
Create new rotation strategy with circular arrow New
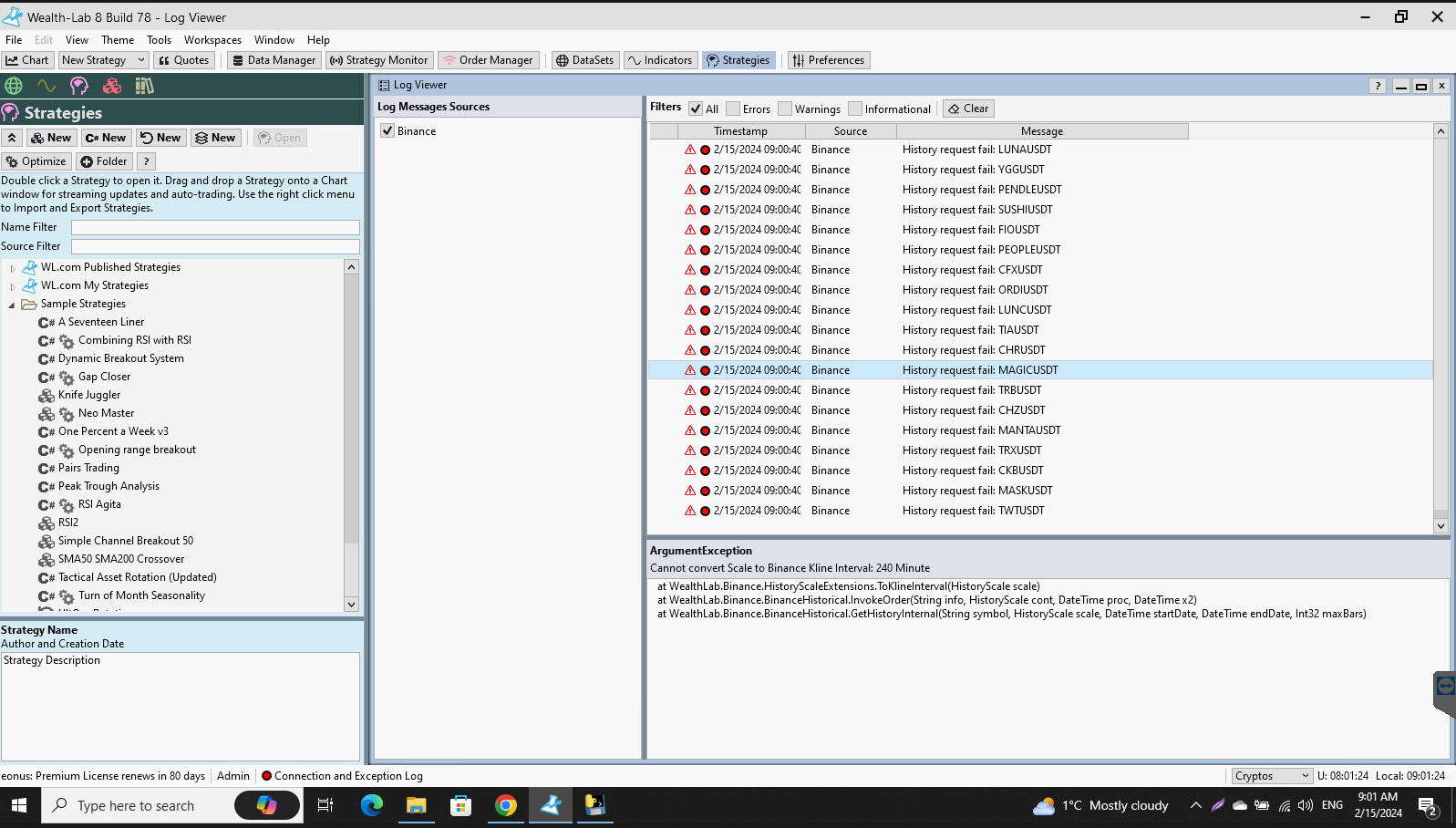160,138
